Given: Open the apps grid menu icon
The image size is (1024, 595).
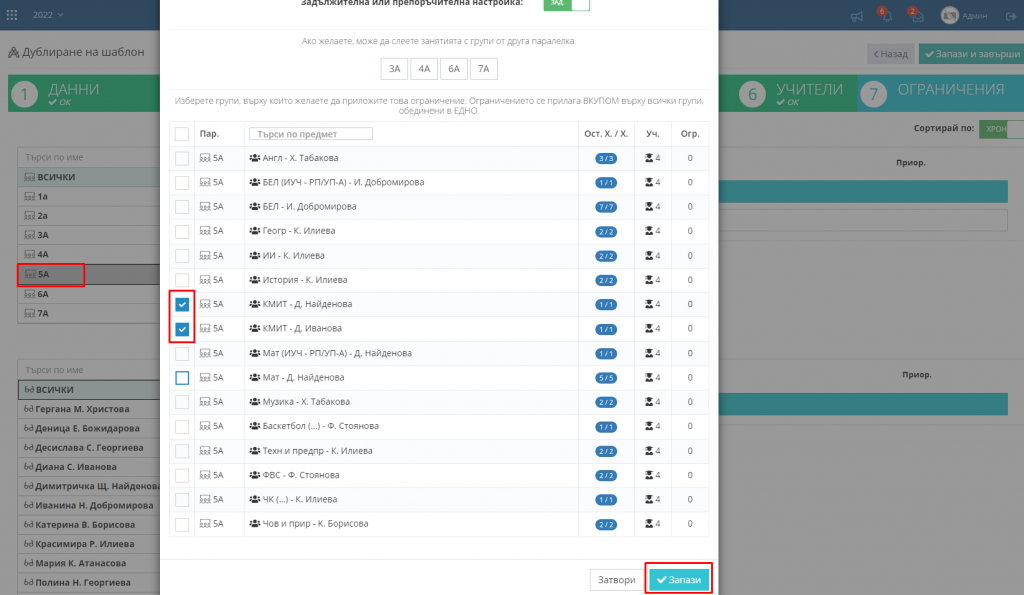Looking at the screenshot, I should [15, 15].
